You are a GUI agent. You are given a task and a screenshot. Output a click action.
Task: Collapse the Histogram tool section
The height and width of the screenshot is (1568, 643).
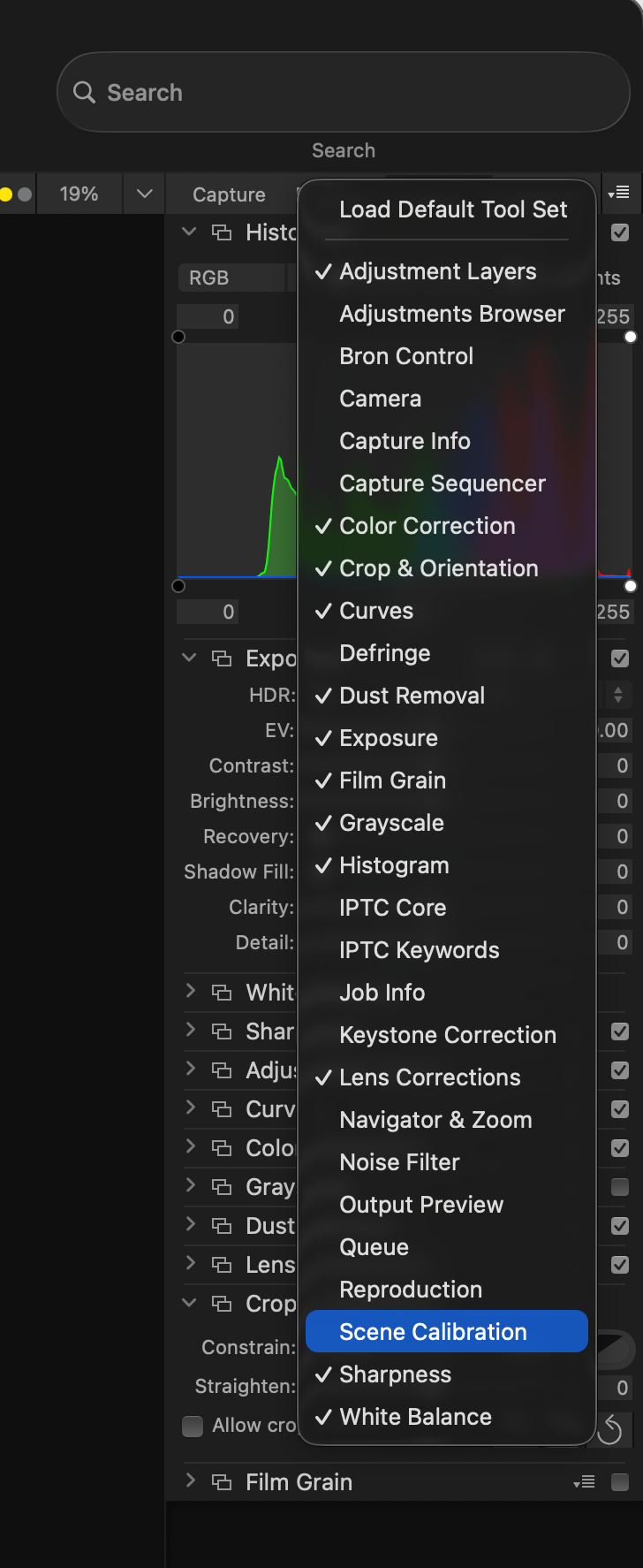click(x=189, y=232)
